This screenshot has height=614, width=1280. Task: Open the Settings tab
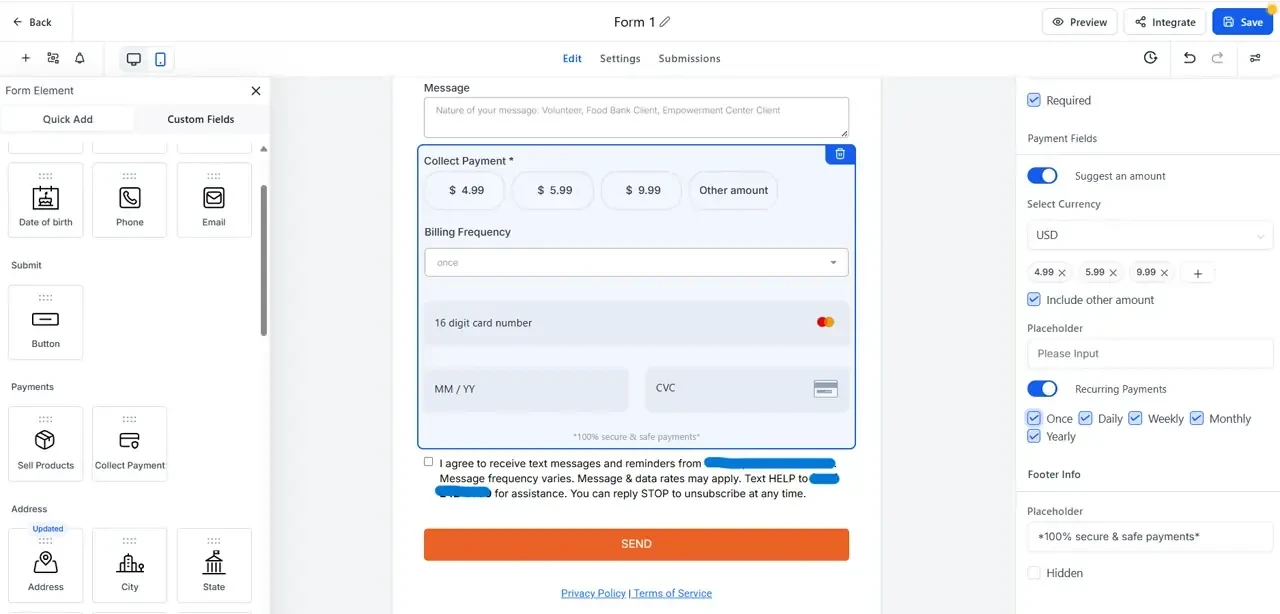620,58
